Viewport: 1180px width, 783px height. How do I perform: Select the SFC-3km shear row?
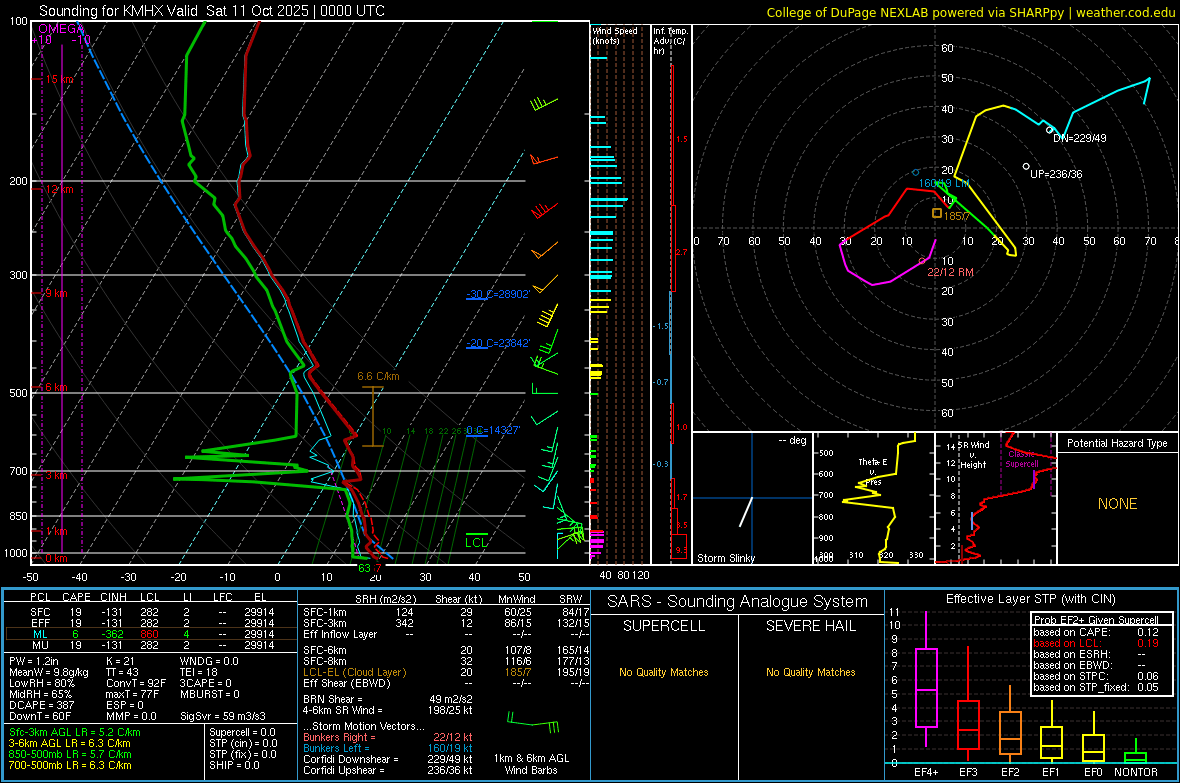446,623
